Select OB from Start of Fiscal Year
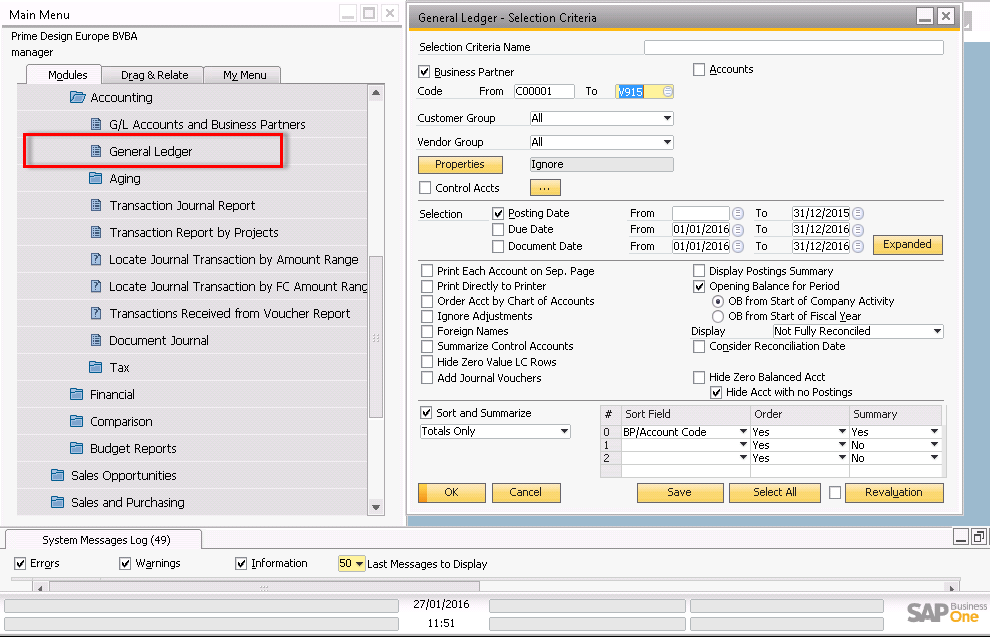The width and height of the screenshot is (990, 637). (718, 316)
